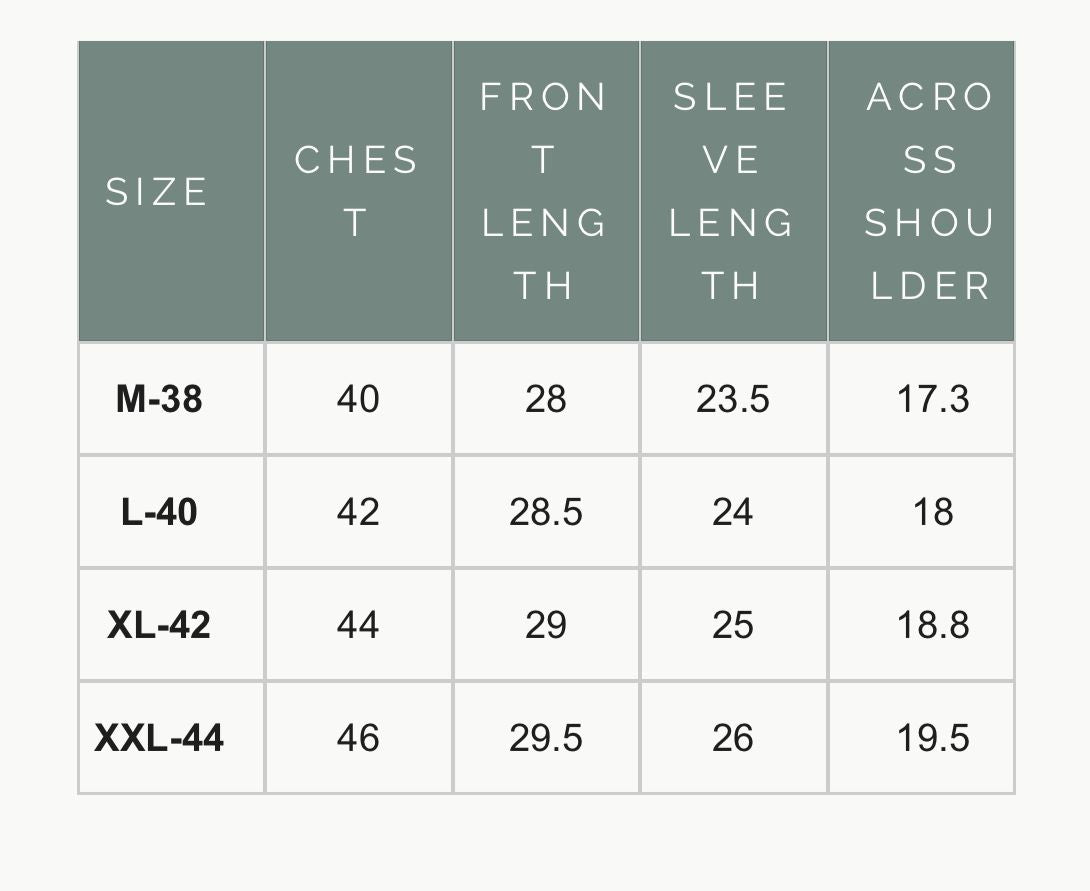Image resolution: width=1090 pixels, height=891 pixels.
Task: Click front length value 29.5
Action: click(x=546, y=738)
